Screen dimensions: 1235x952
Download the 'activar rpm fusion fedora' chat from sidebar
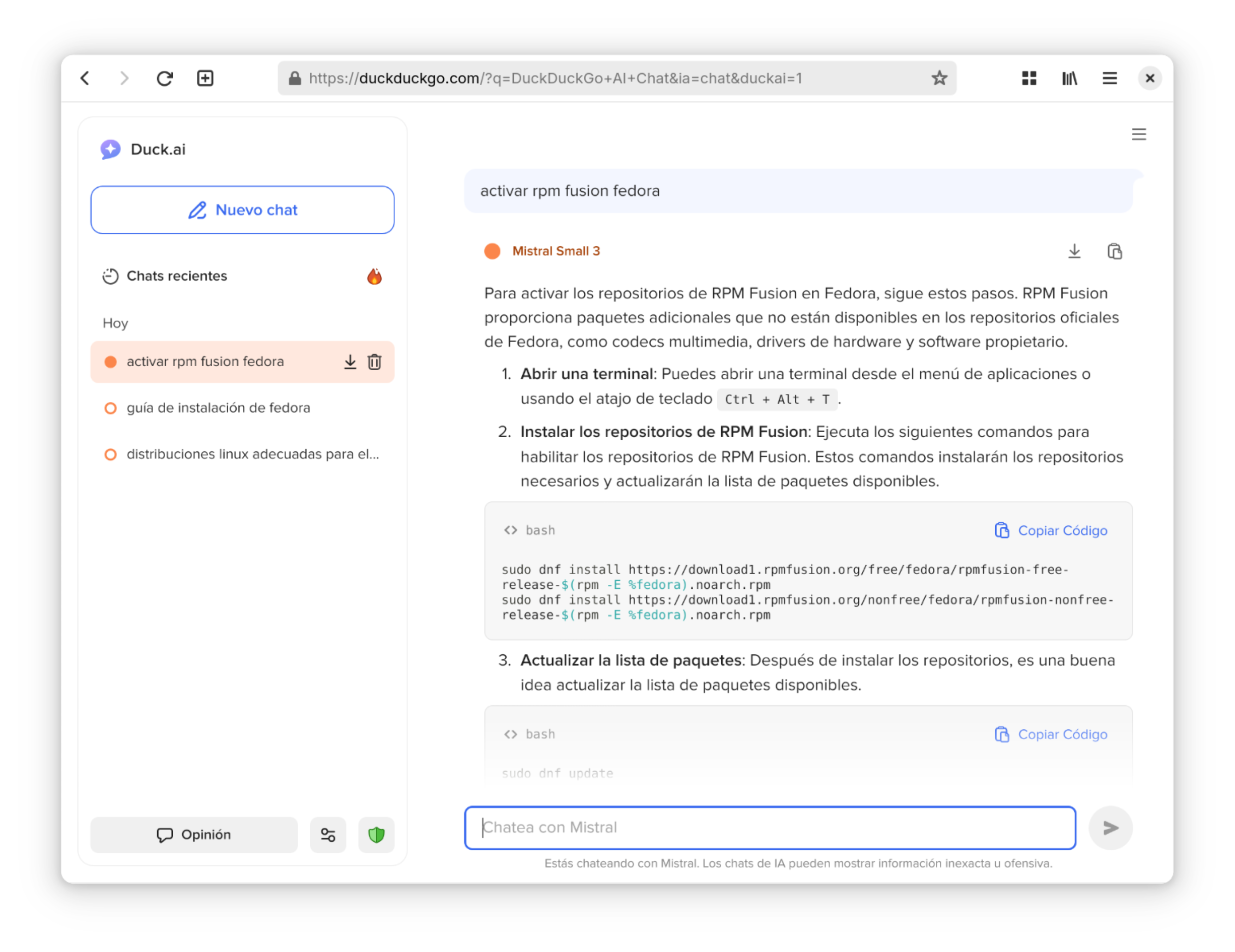[350, 362]
